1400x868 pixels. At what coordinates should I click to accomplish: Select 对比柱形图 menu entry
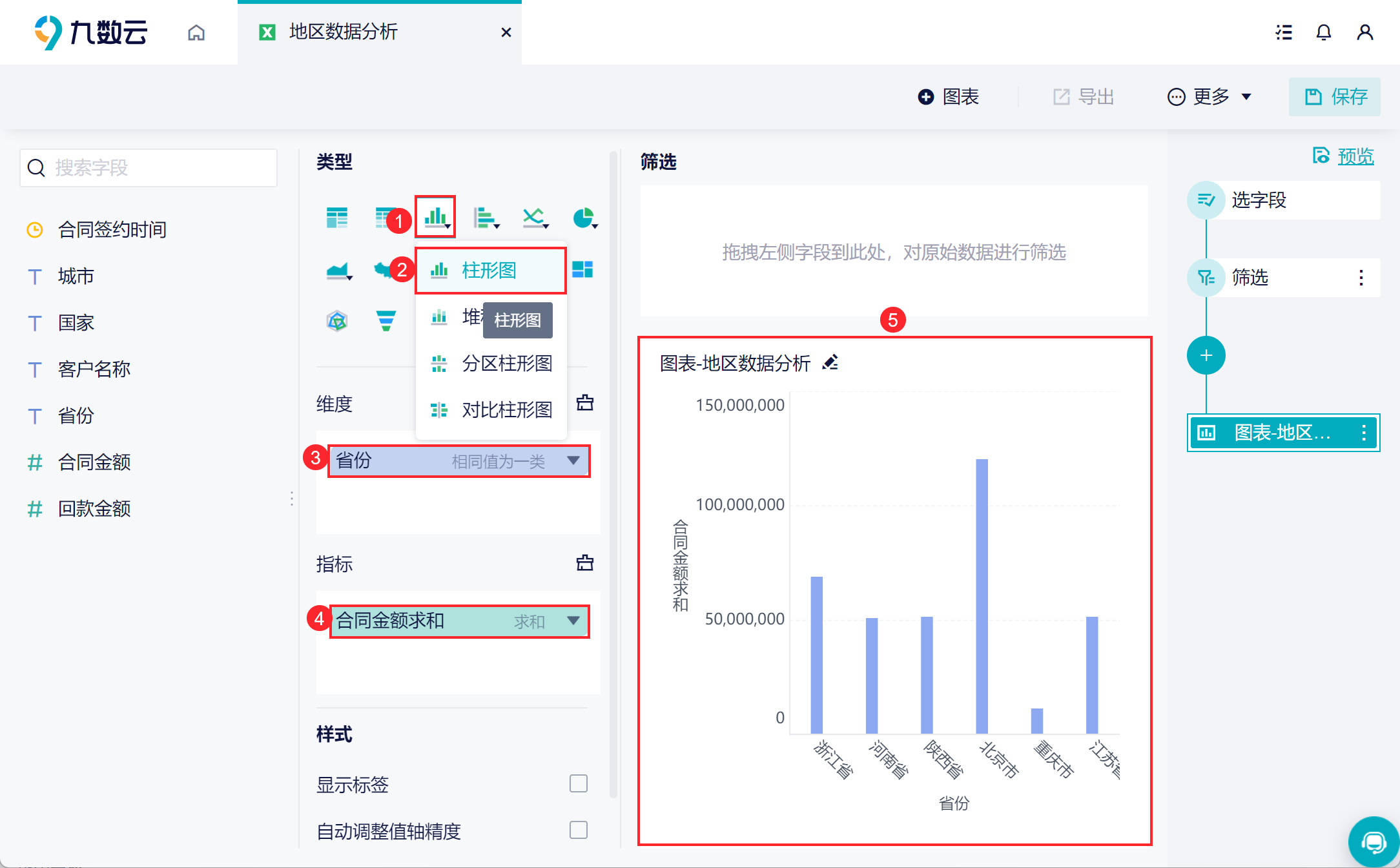click(x=506, y=410)
